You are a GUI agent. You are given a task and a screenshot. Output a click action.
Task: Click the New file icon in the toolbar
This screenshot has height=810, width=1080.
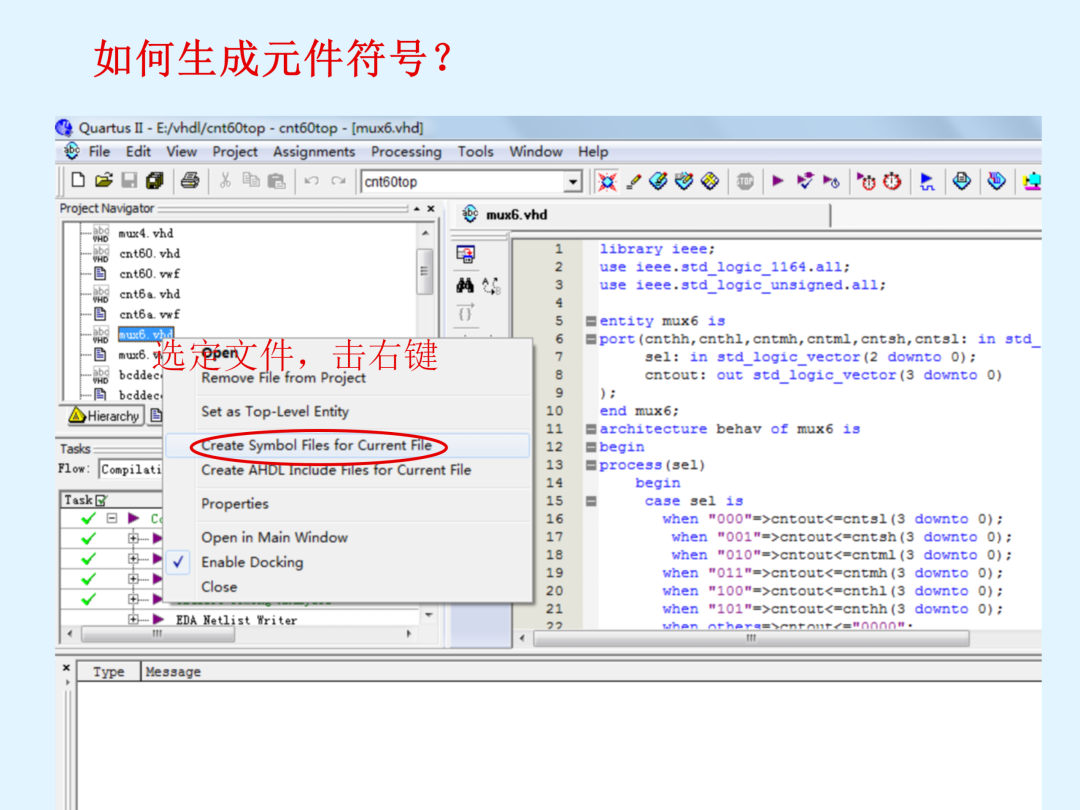(x=78, y=180)
